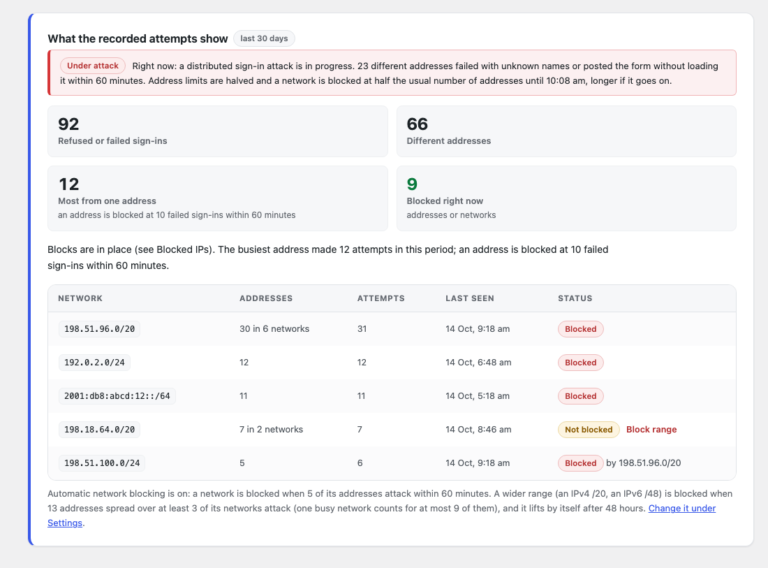Click the LAST SEEN column header

click(x=470, y=298)
